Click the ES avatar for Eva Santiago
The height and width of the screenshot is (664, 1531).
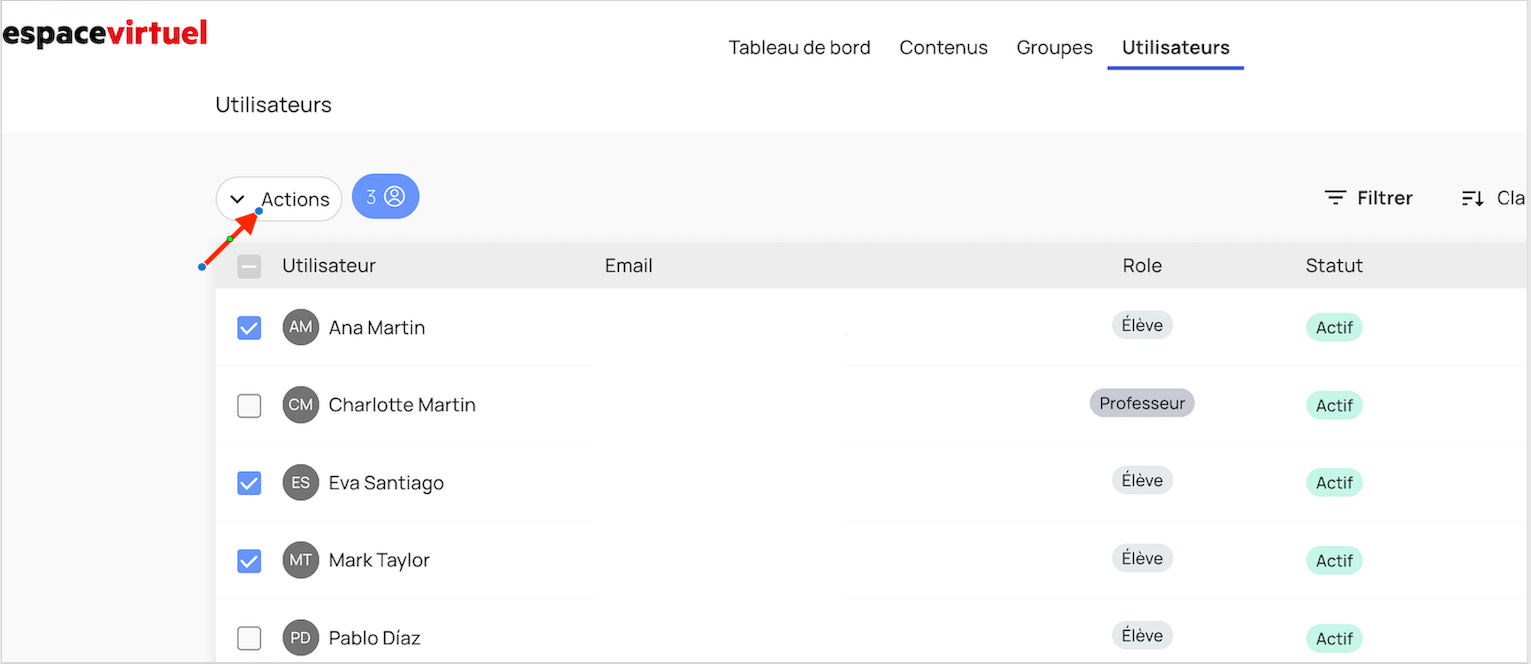click(300, 483)
